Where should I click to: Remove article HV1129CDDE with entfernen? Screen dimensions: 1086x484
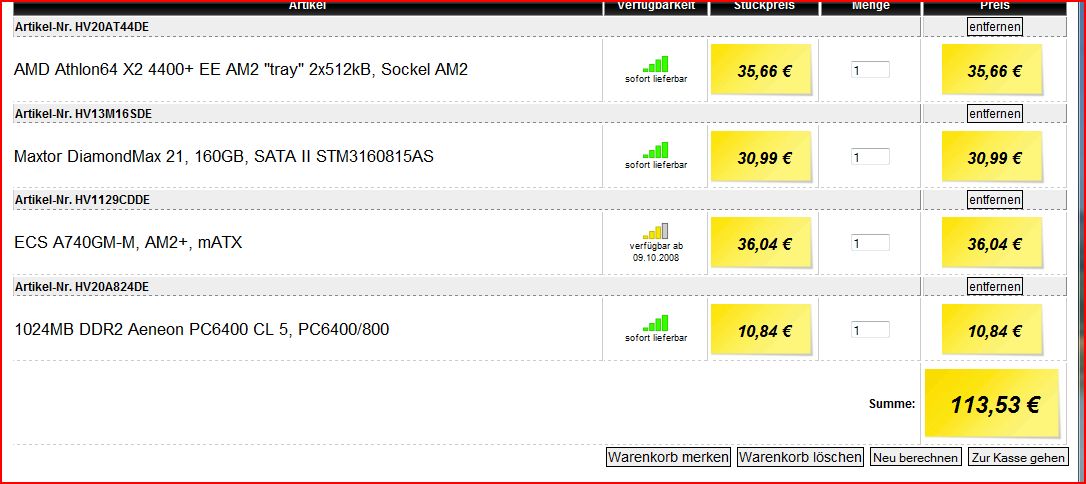point(995,199)
